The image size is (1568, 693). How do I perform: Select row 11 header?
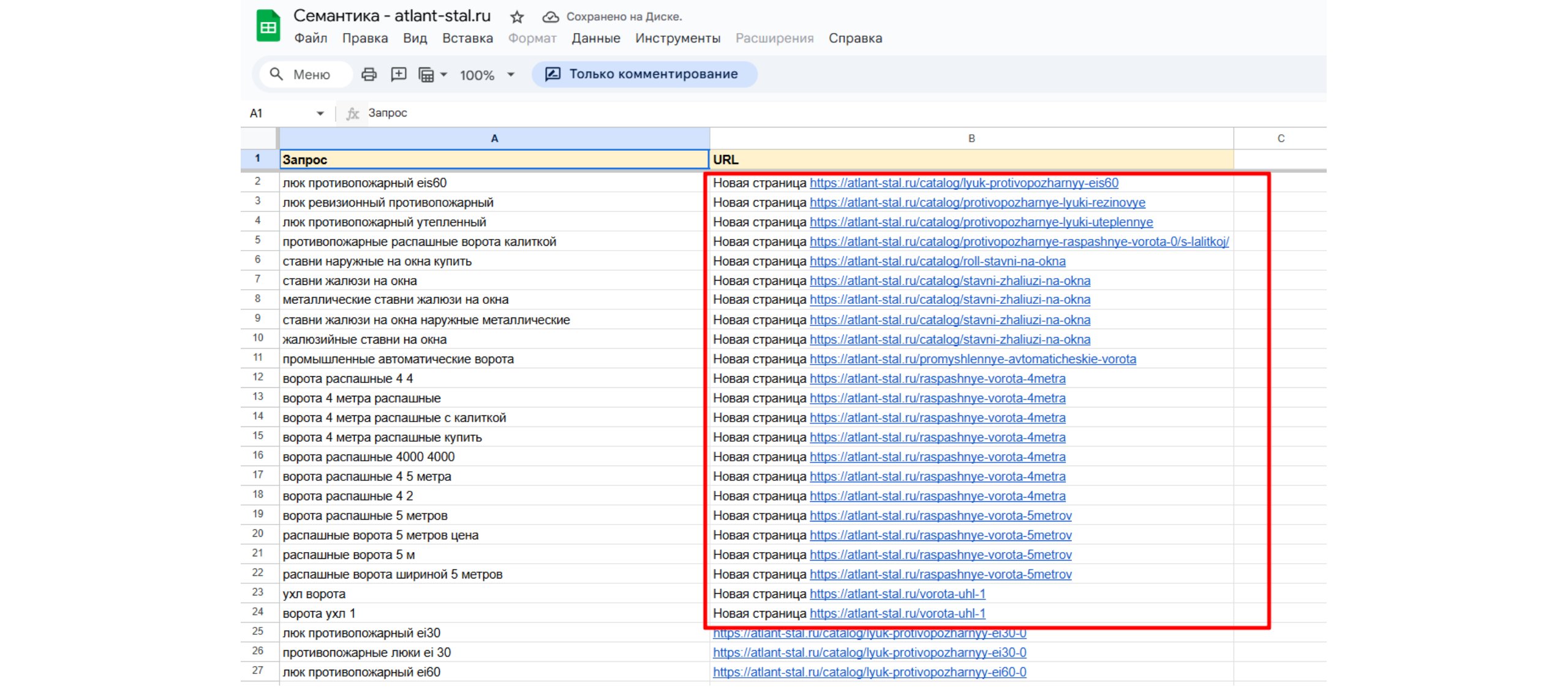pos(258,358)
